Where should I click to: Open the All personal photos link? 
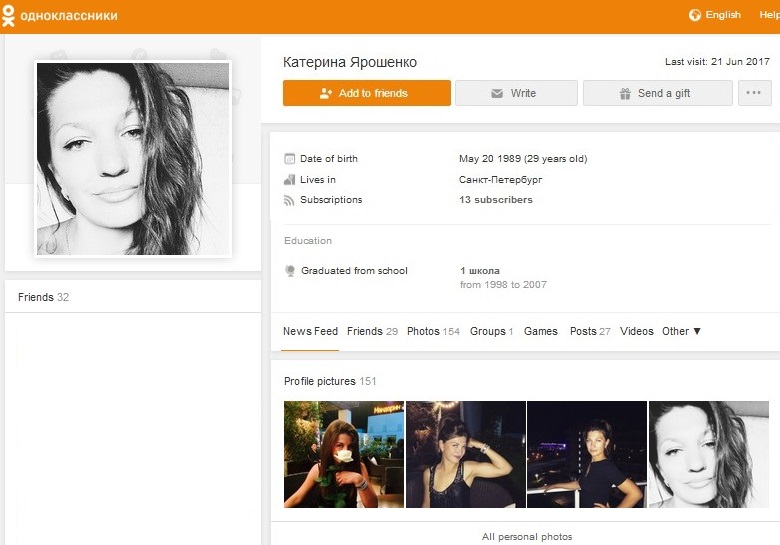(527, 537)
